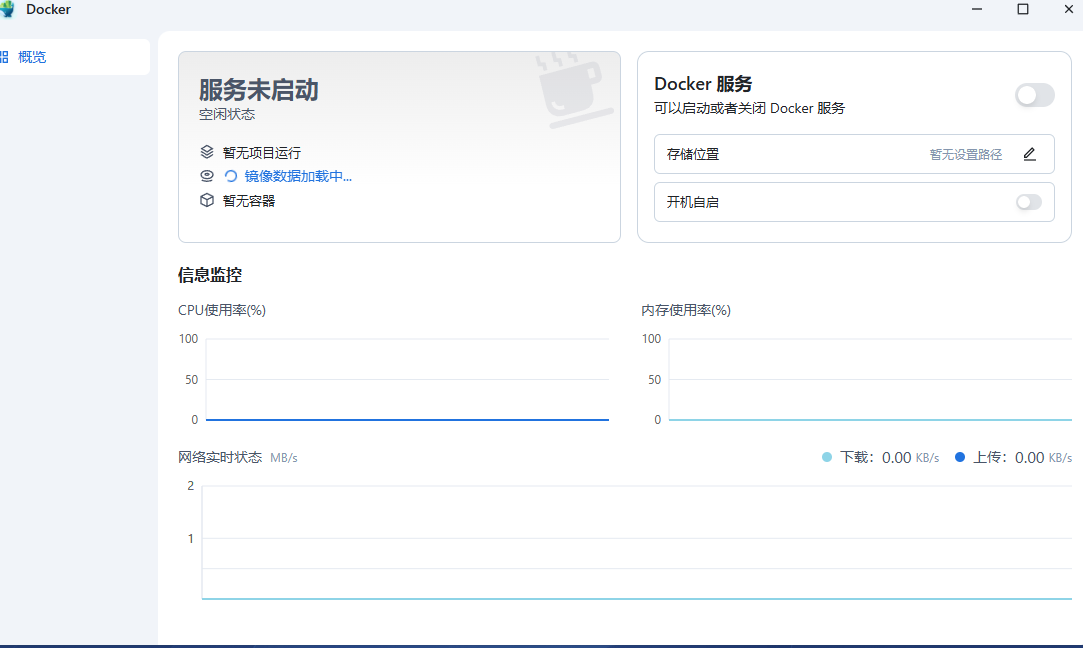Maximize the Docker window
The image size is (1083, 648).
(1023, 9)
